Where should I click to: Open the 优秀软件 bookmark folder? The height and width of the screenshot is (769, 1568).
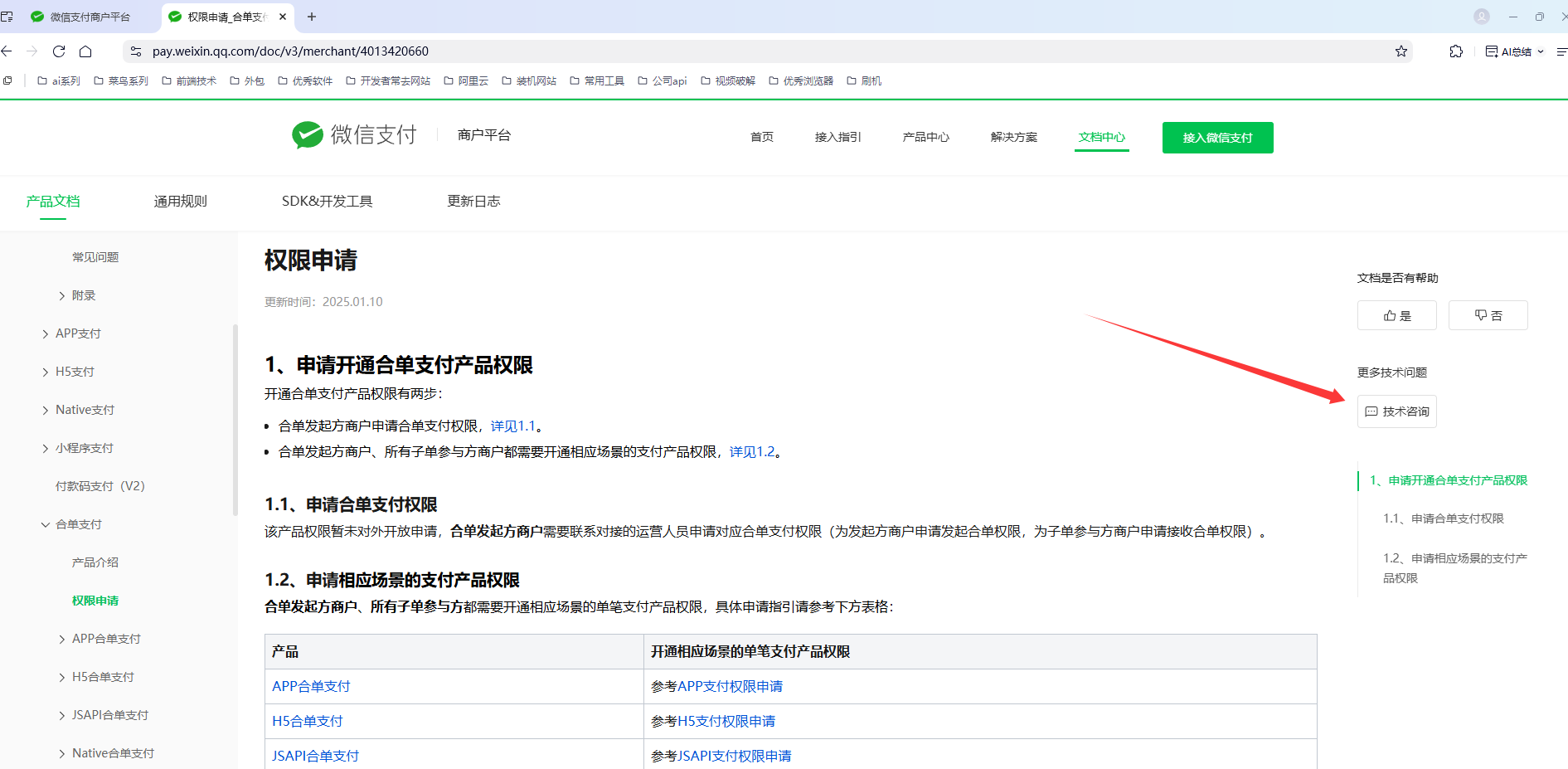pyautogui.click(x=305, y=80)
